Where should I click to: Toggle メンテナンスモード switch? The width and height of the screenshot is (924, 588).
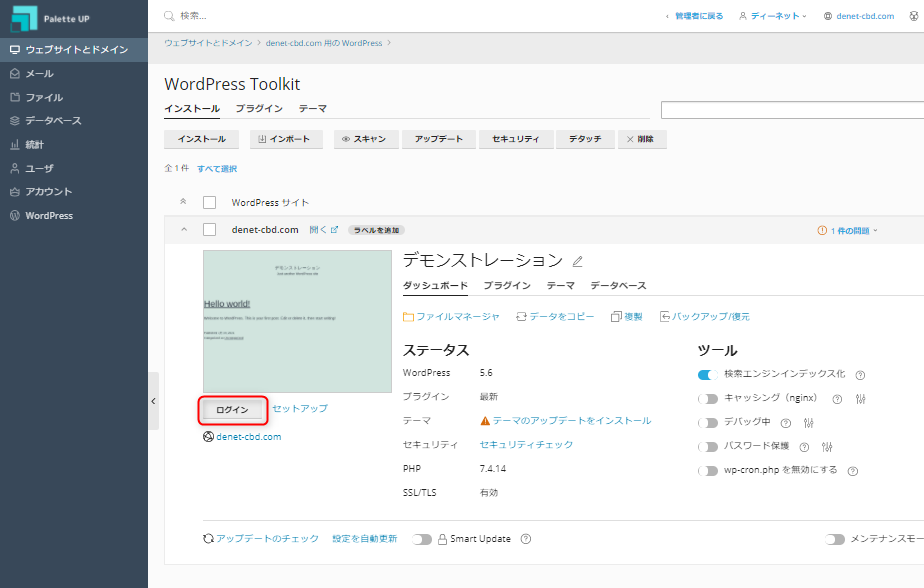point(834,539)
